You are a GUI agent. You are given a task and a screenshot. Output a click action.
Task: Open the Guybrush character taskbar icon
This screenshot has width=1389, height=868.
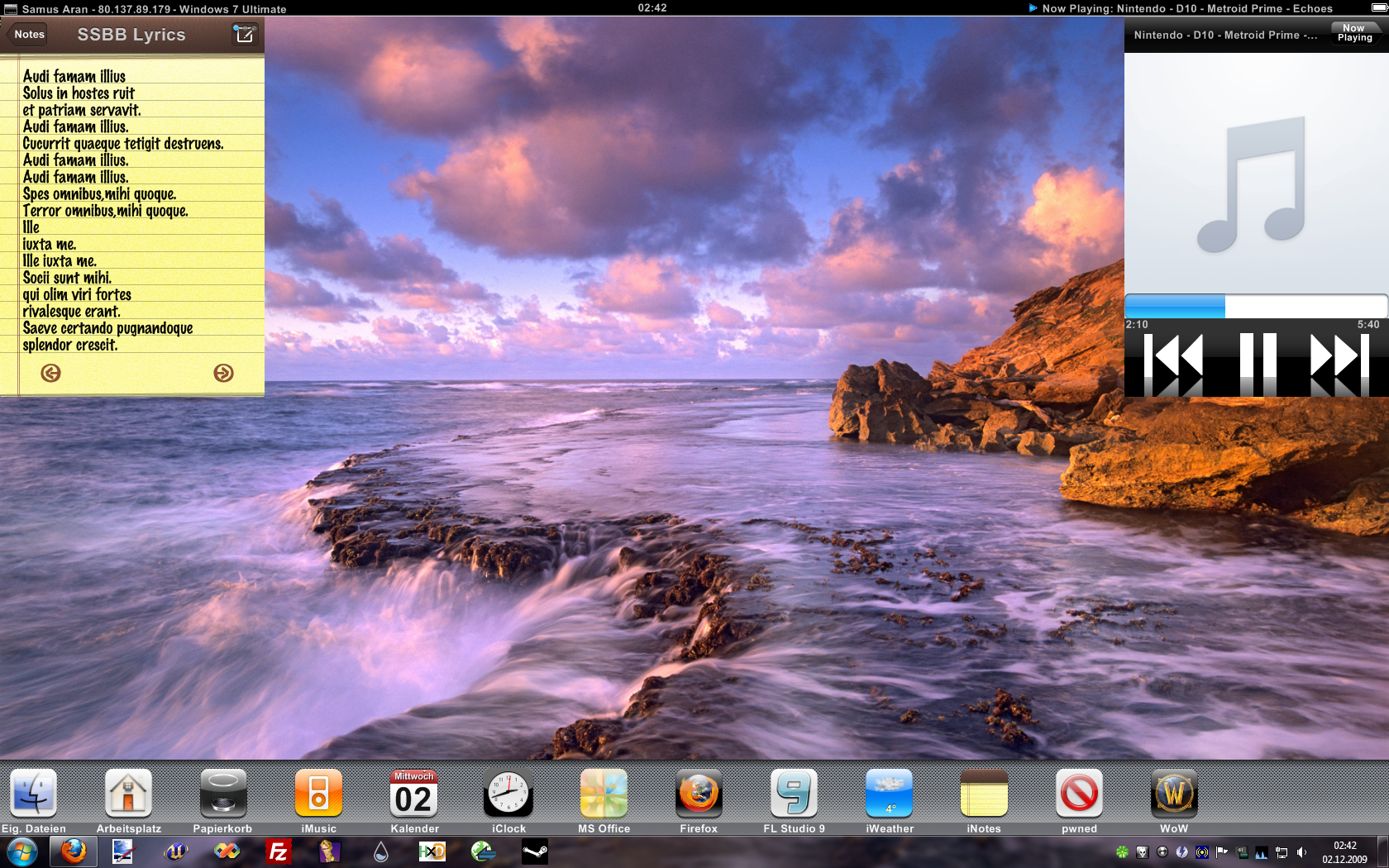pos(330,851)
